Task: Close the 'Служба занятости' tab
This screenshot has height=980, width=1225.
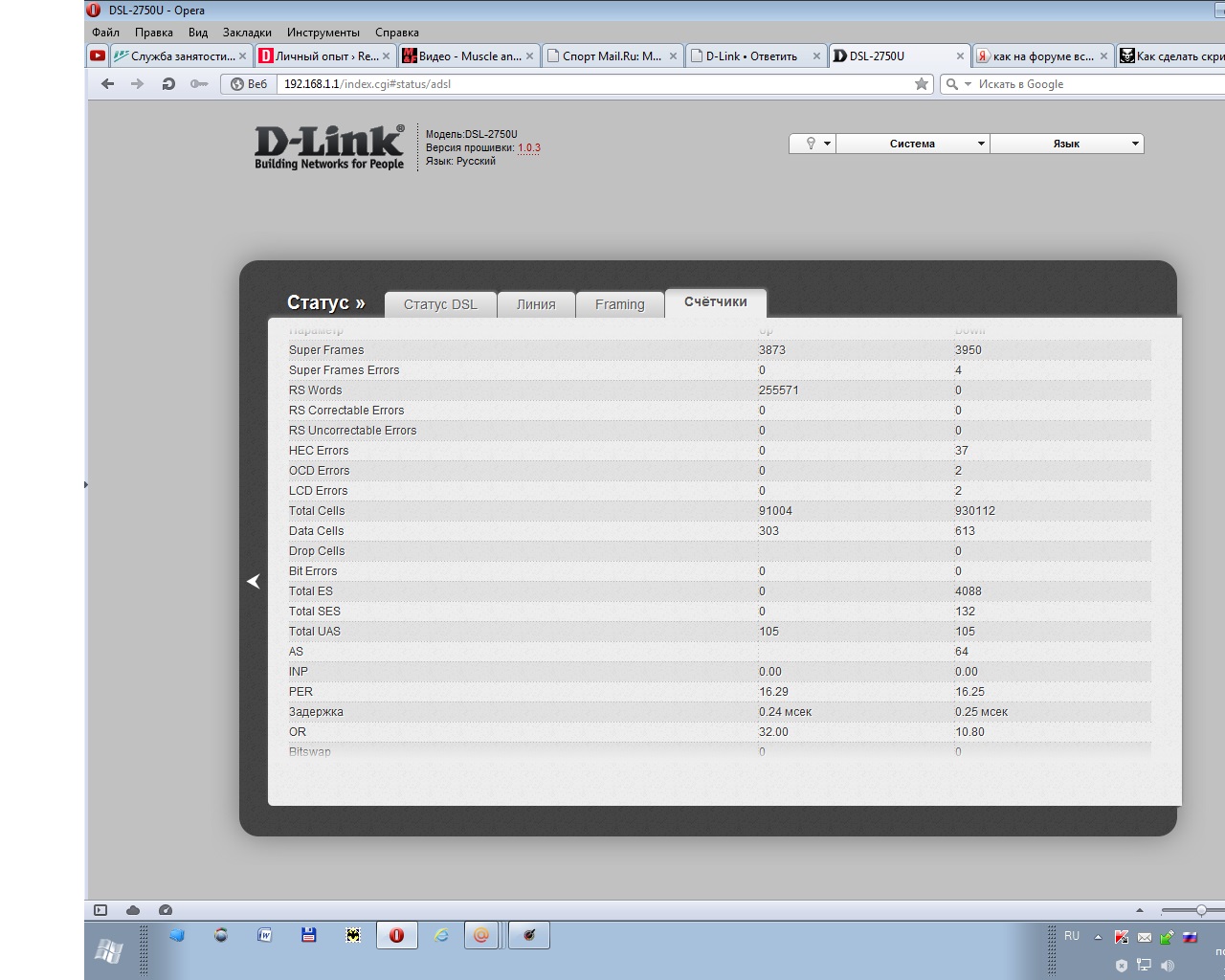Action: (243, 56)
